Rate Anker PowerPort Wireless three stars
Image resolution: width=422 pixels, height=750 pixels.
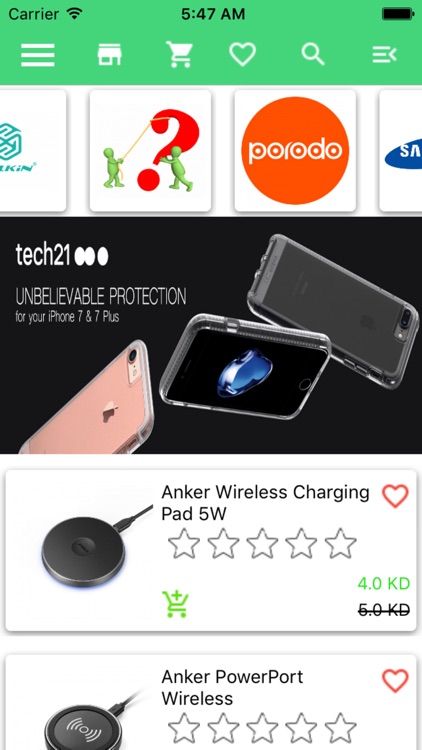click(x=262, y=728)
